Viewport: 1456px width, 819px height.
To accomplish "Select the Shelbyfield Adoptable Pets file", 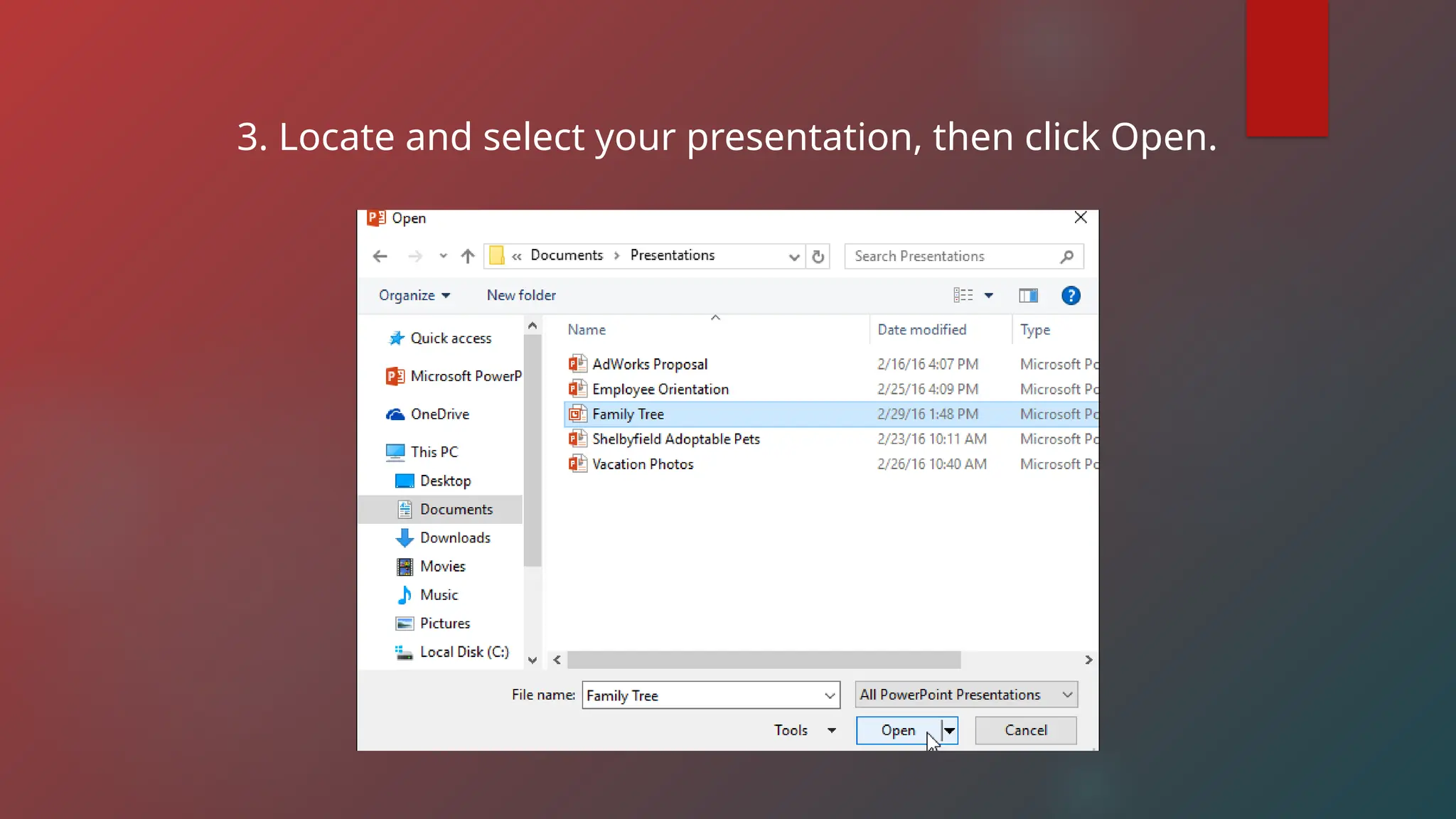I will [x=831, y=439].
